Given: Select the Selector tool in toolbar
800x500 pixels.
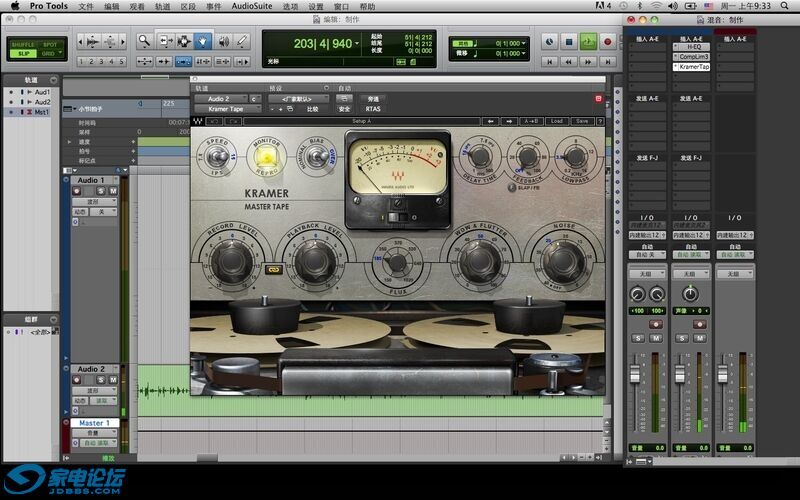Looking at the screenshot, I should click(184, 41).
